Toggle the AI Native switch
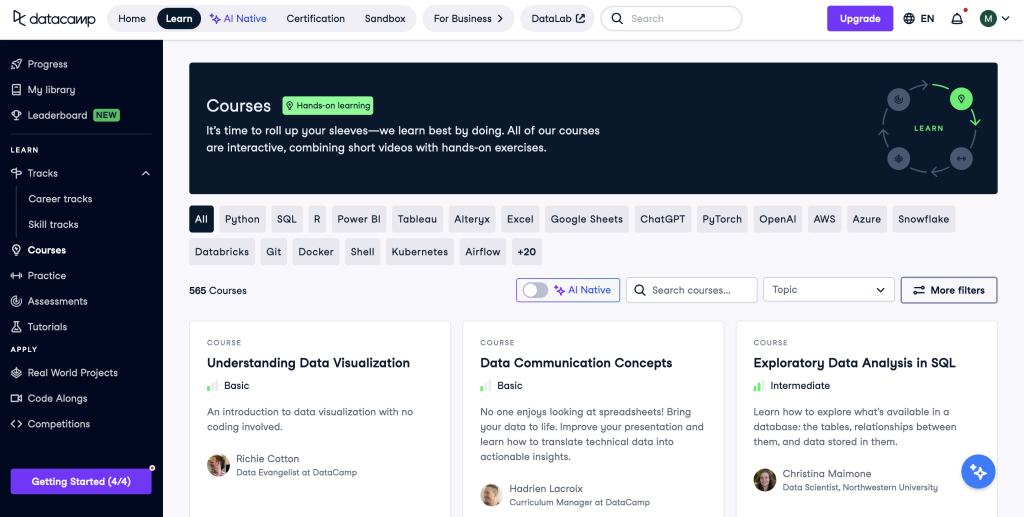This screenshot has height=517, width=1024. point(535,290)
